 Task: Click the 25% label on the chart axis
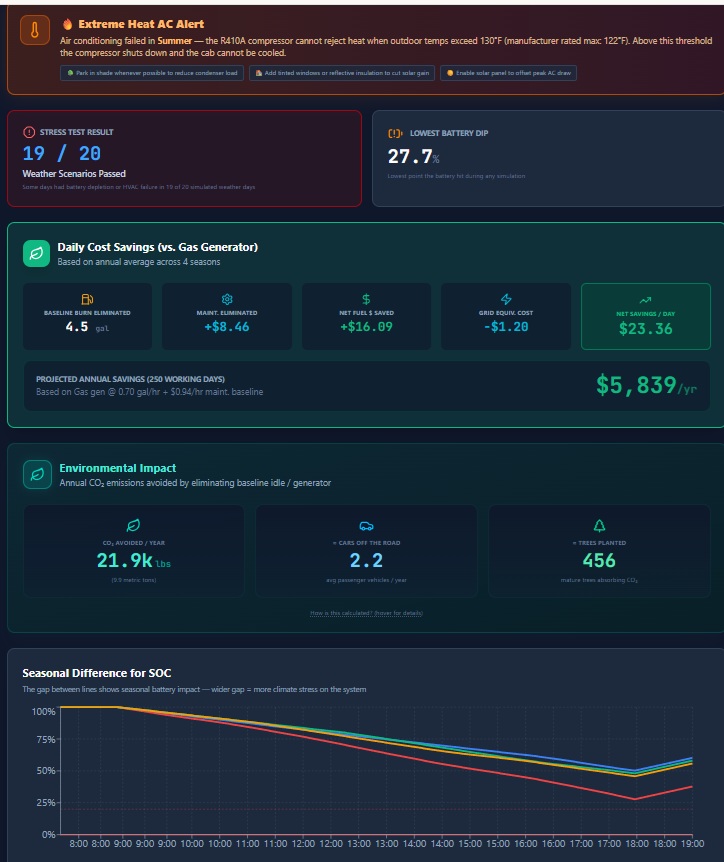point(46,803)
